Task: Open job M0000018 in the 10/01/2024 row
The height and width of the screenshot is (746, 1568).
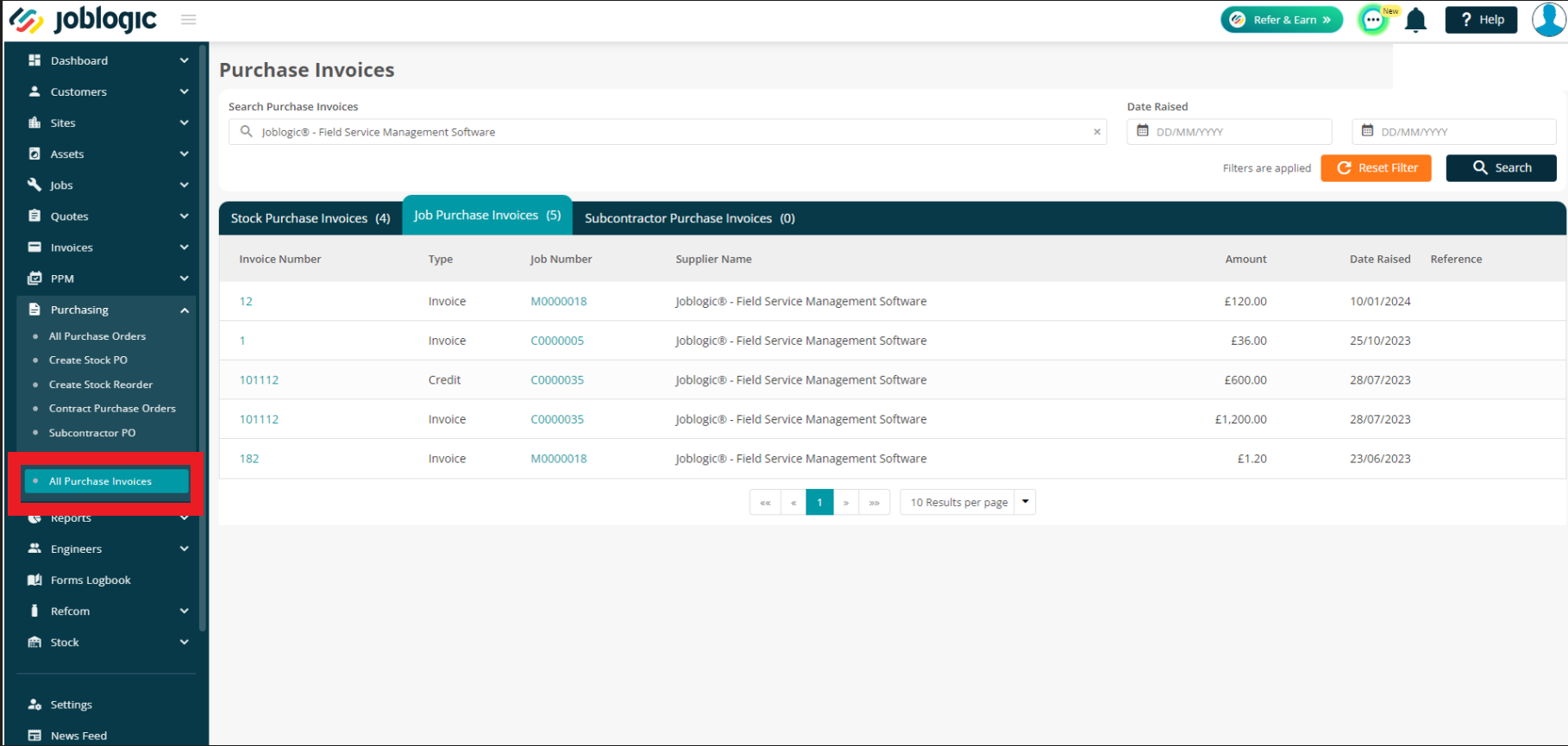Action: (559, 301)
